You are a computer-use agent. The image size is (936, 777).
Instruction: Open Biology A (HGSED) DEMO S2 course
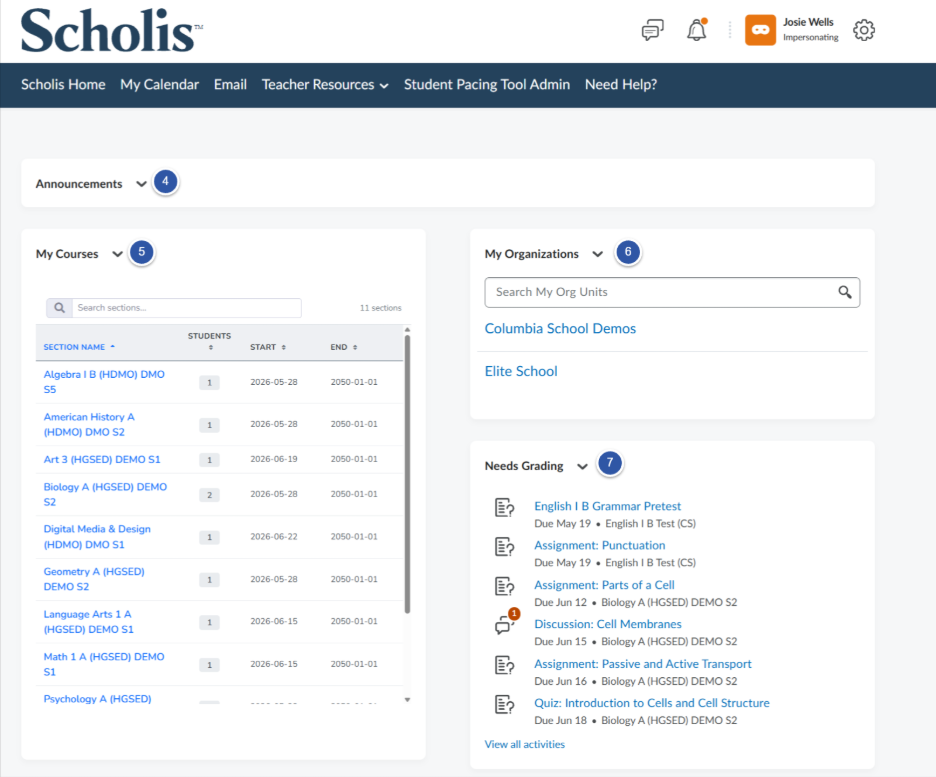coord(105,494)
